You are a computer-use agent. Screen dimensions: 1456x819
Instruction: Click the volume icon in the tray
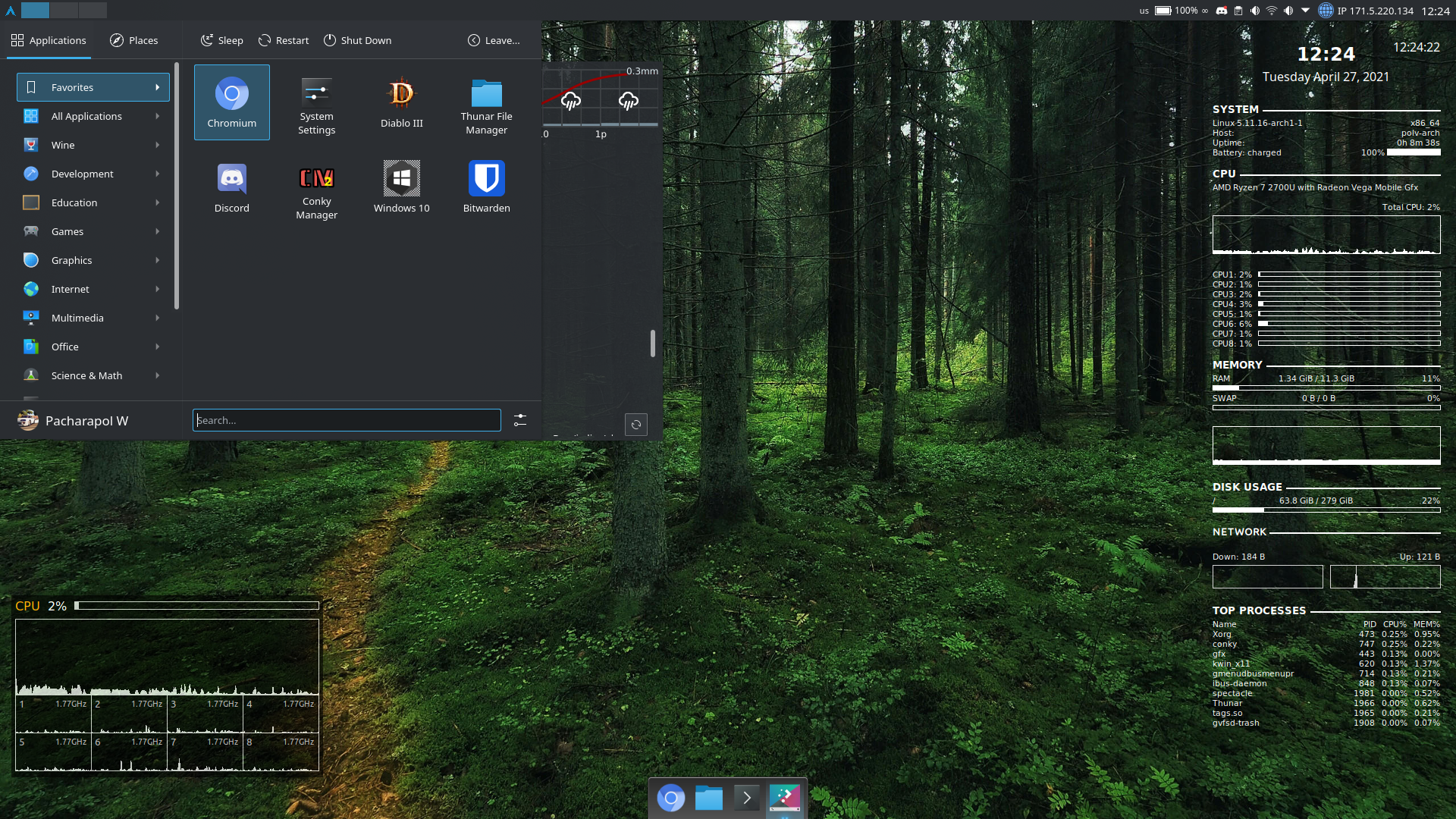click(x=1256, y=11)
